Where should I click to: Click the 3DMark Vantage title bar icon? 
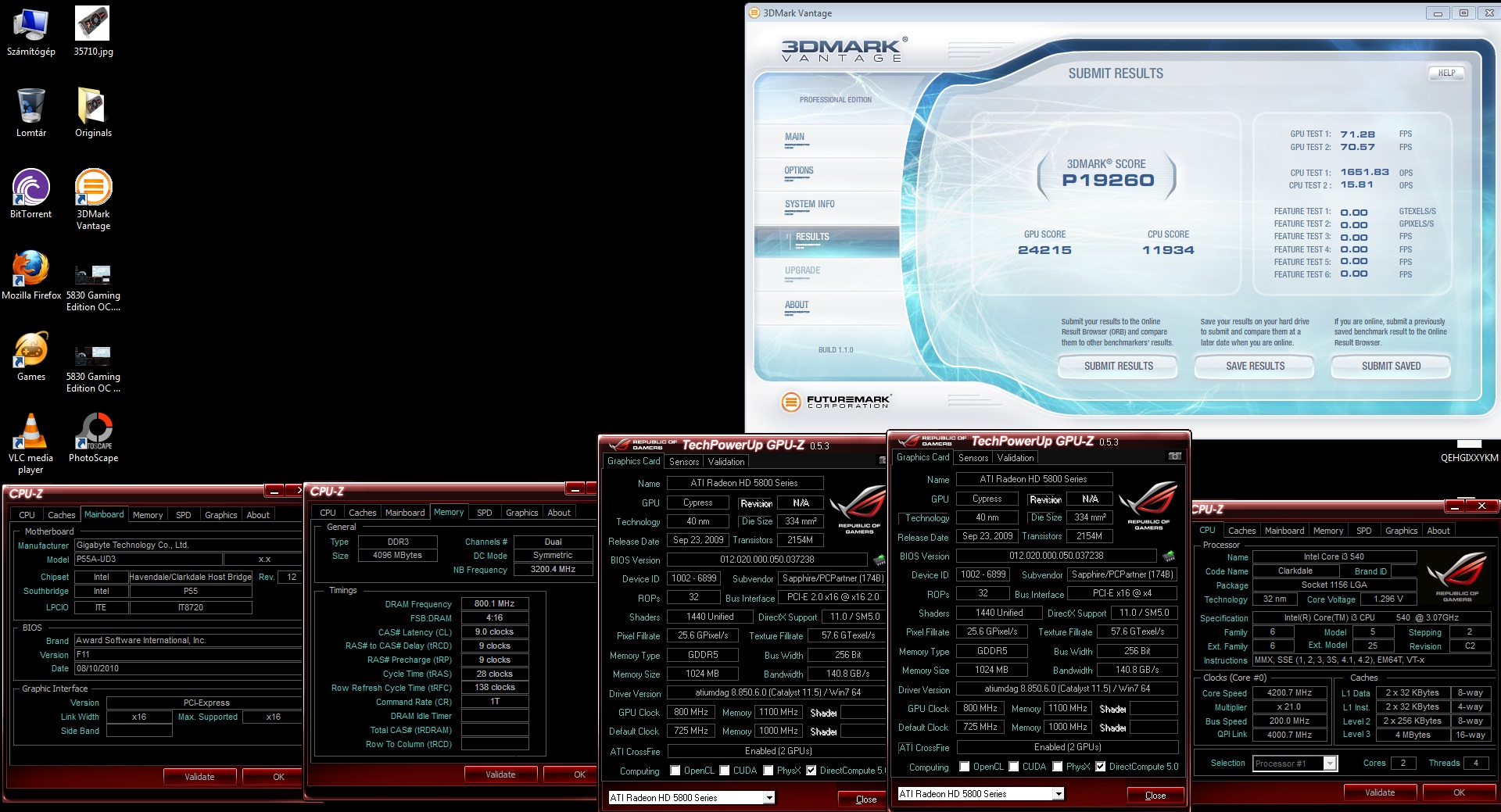coord(754,13)
